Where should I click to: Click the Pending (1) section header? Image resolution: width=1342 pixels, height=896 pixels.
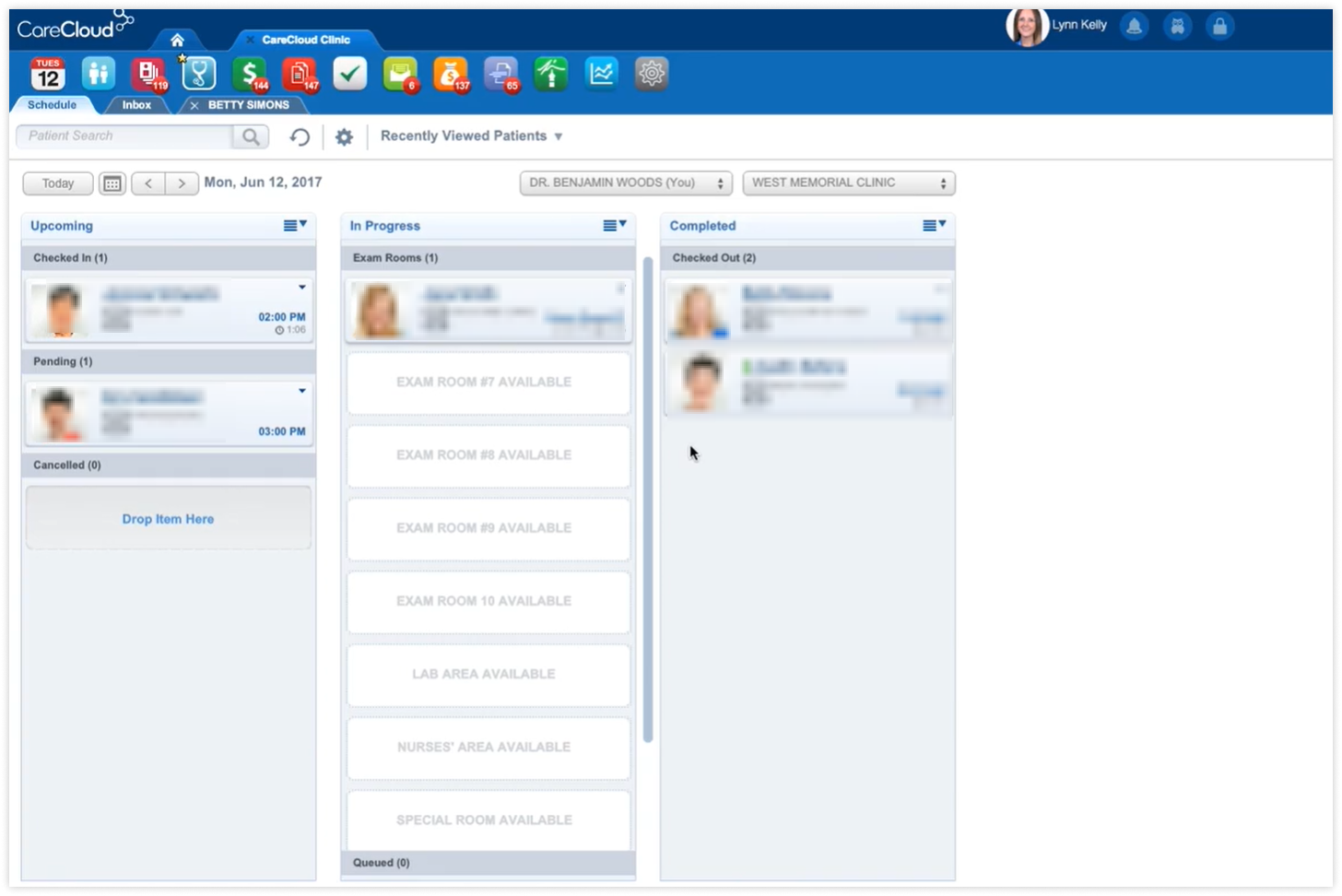169,361
